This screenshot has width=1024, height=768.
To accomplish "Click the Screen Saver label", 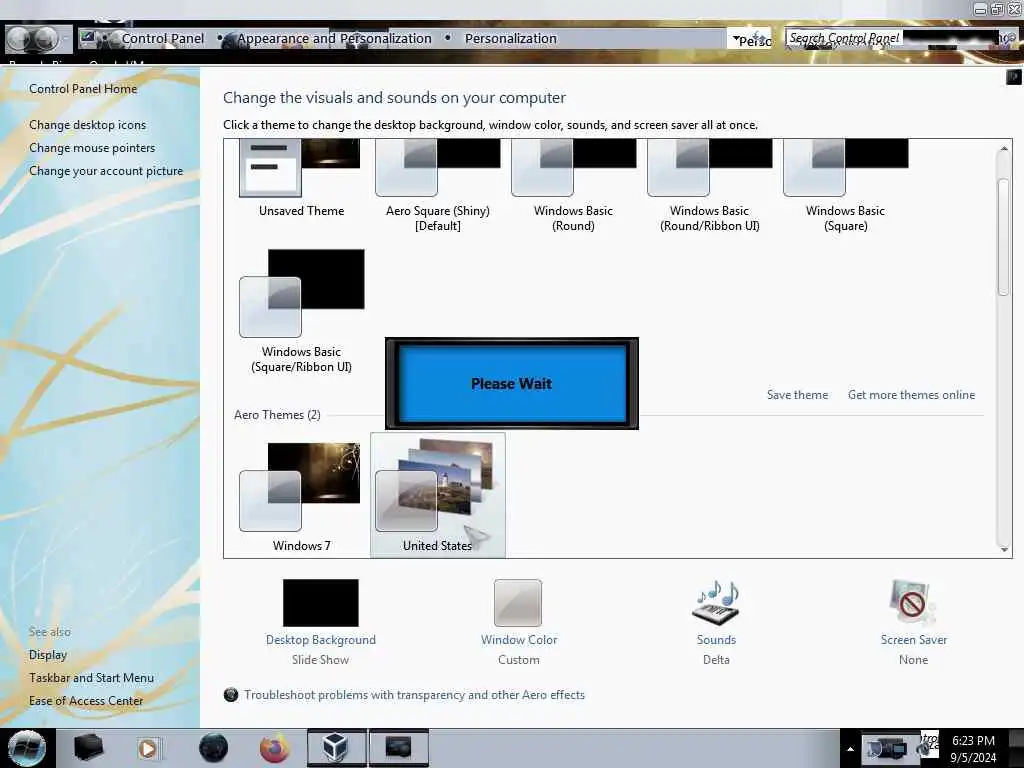I will (x=914, y=640).
